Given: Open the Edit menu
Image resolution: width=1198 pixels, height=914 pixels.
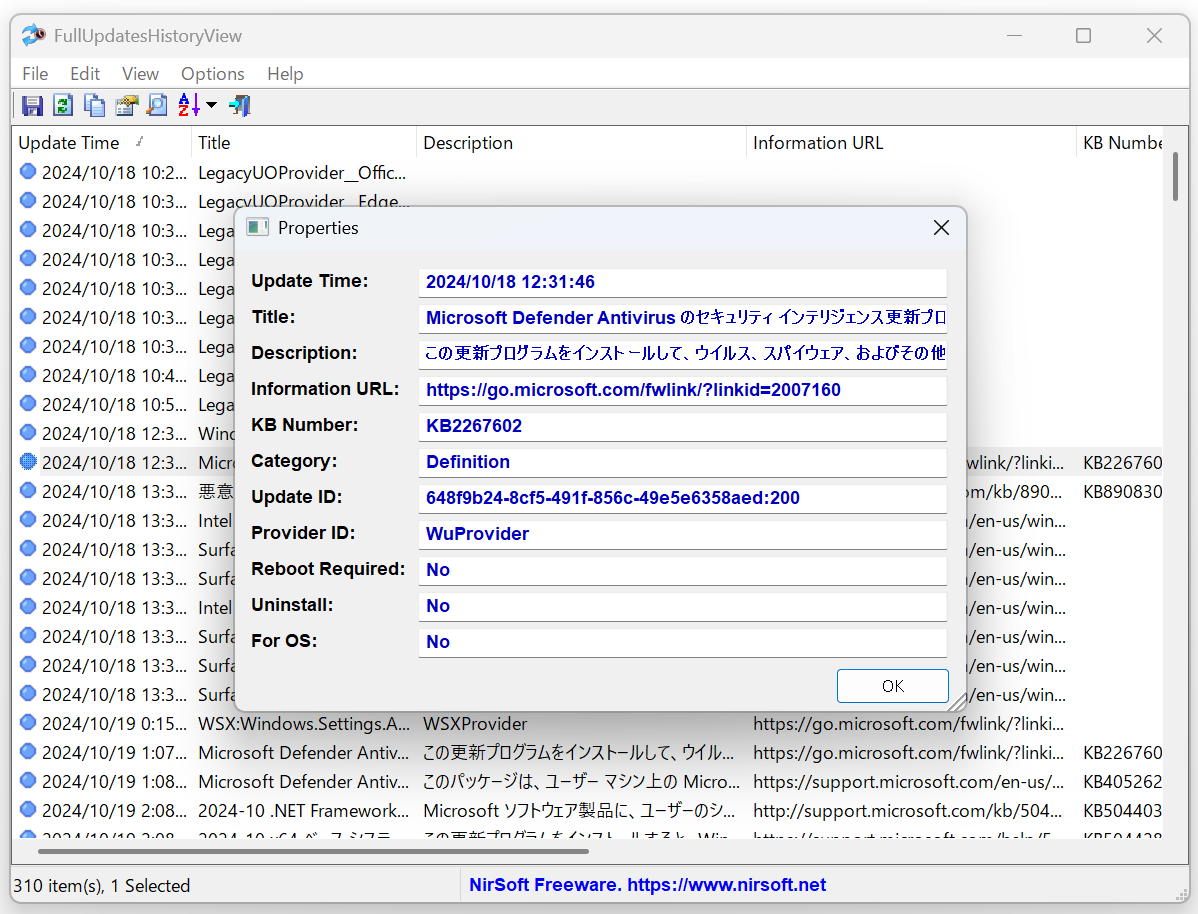Looking at the screenshot, I should tap(84, 73).
